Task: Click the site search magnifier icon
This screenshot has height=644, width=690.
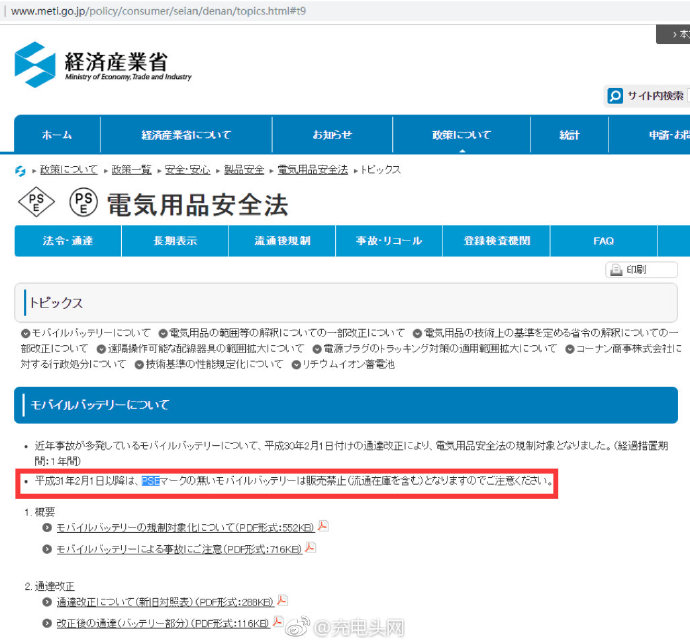Action: click(616, 96)
